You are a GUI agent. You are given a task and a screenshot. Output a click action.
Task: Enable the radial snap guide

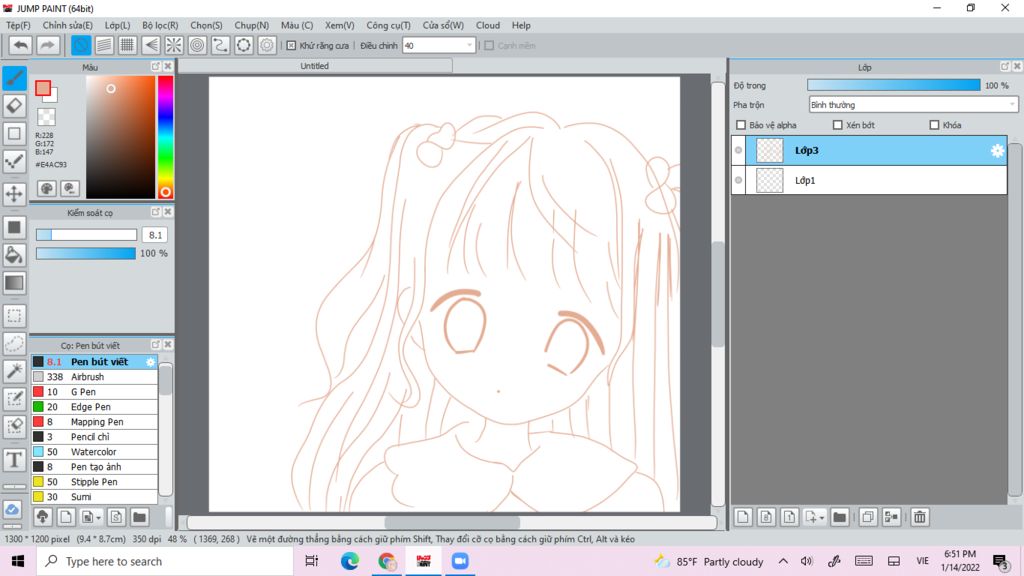point(174,45)
